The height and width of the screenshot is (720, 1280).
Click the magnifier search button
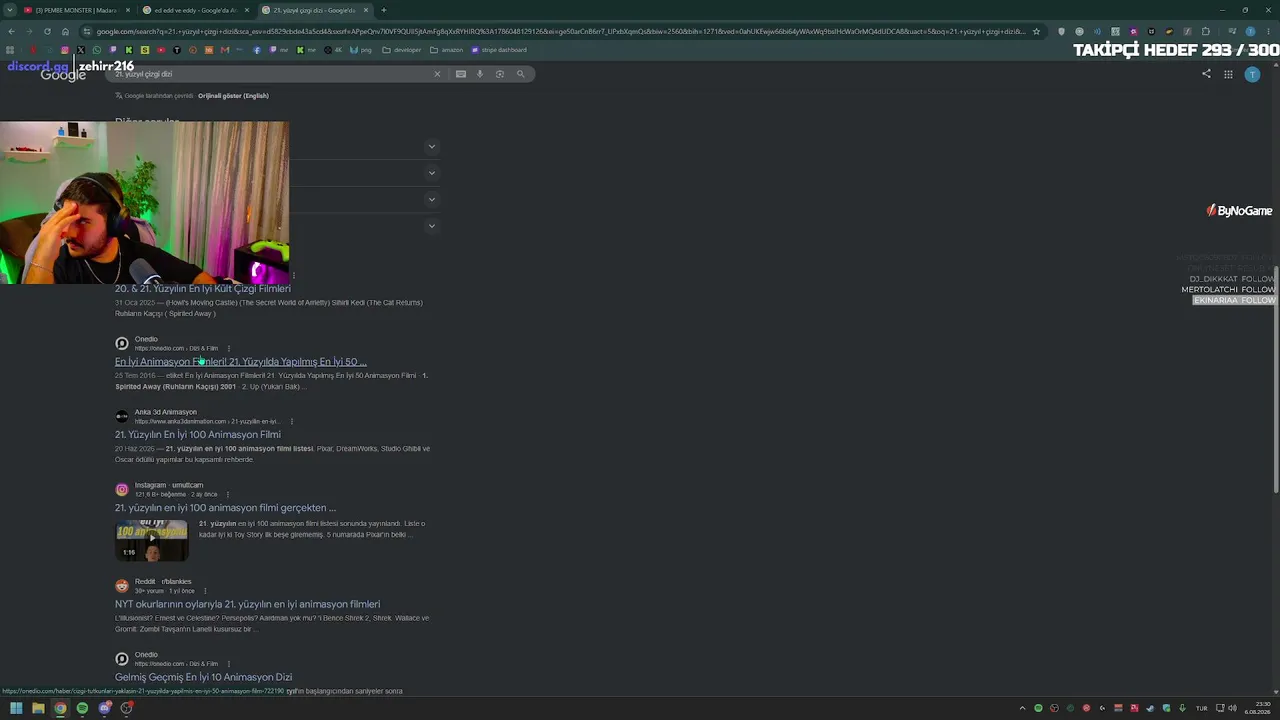click(x=520, y=74)
